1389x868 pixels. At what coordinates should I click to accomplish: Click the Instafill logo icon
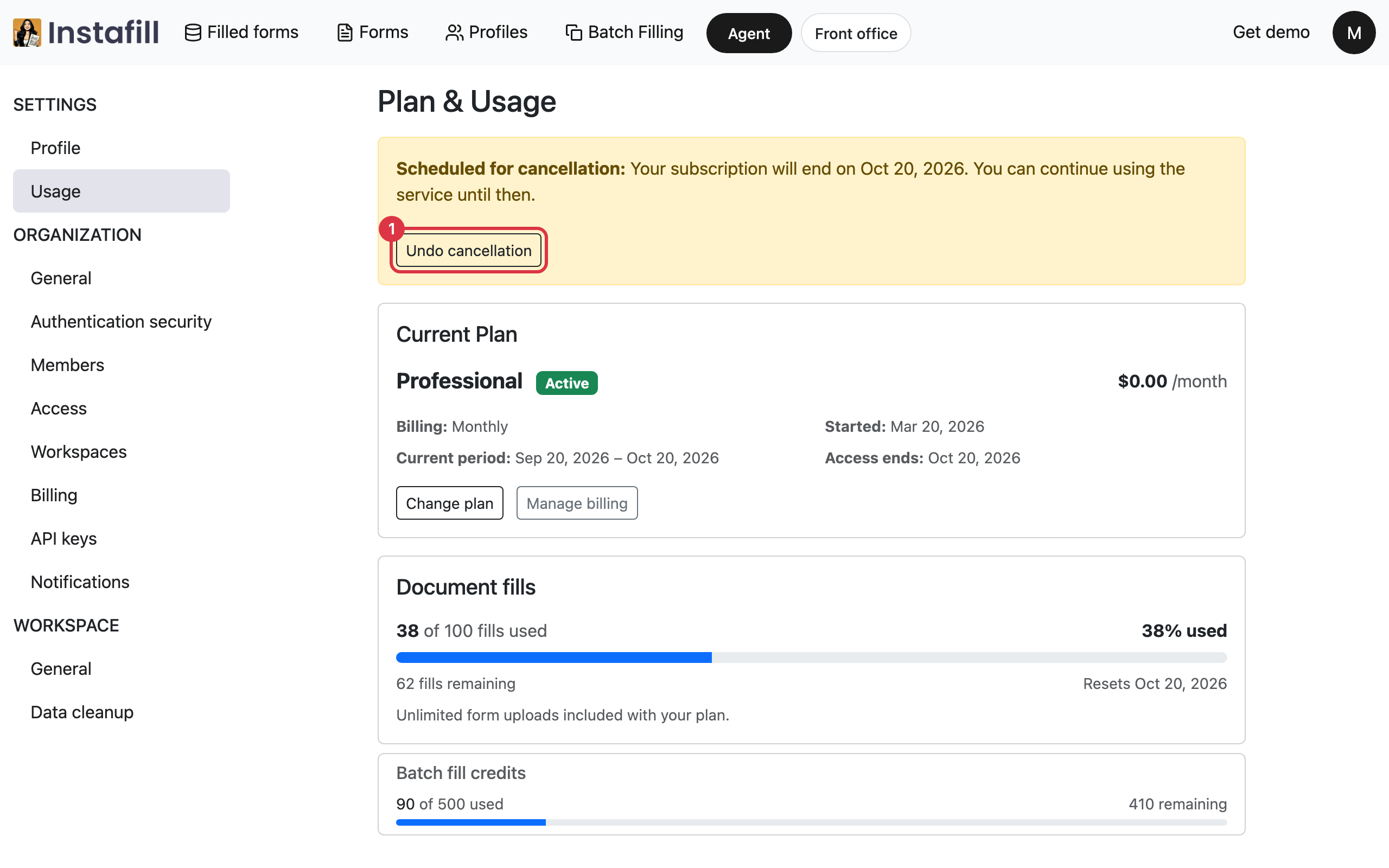pos(27,32)
